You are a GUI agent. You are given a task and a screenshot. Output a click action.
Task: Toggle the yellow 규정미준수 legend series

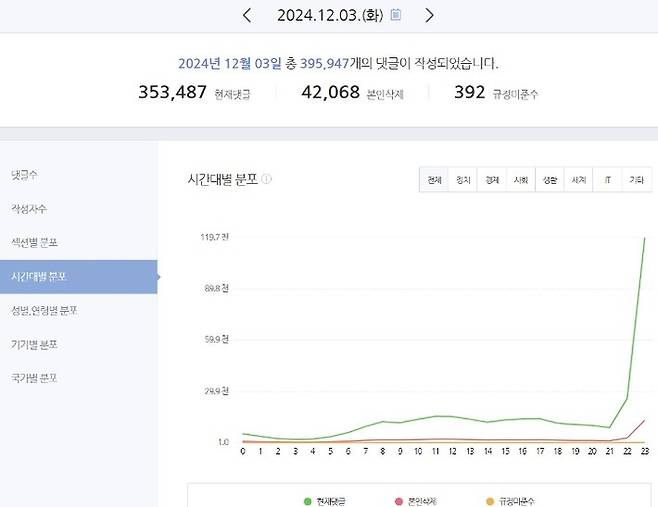[510, 501]
